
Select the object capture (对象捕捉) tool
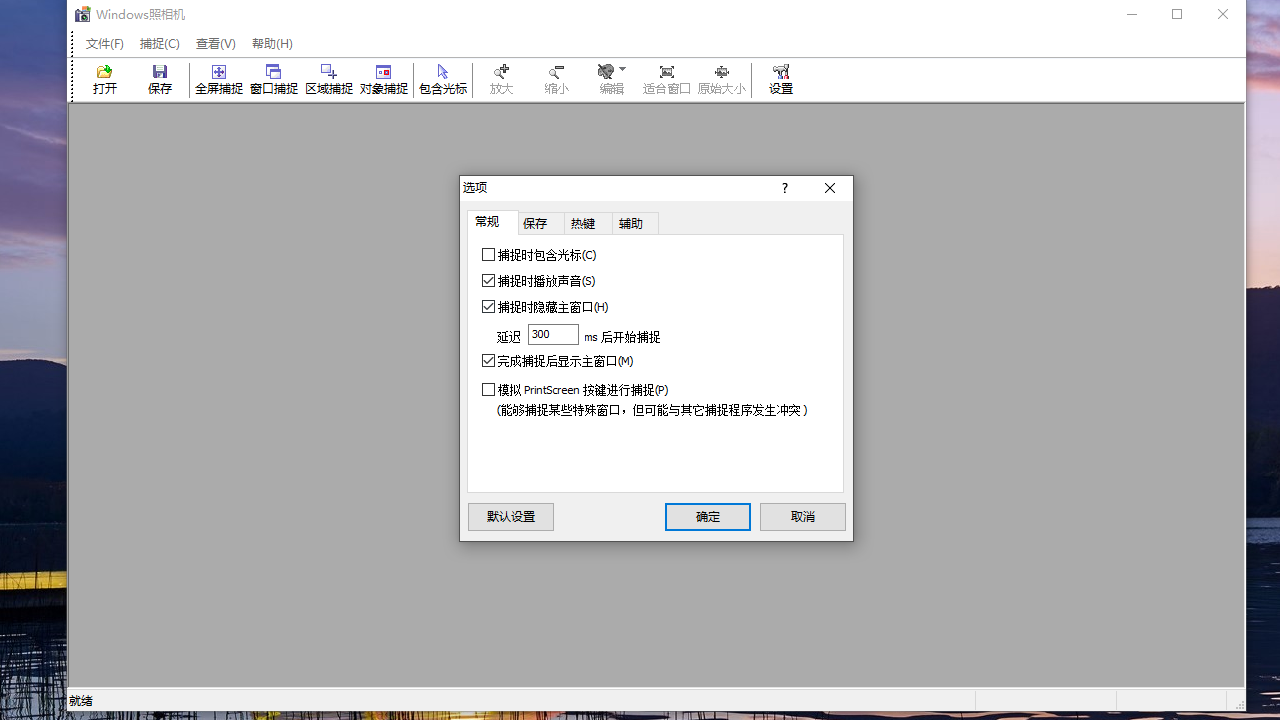tap(383, 79)
